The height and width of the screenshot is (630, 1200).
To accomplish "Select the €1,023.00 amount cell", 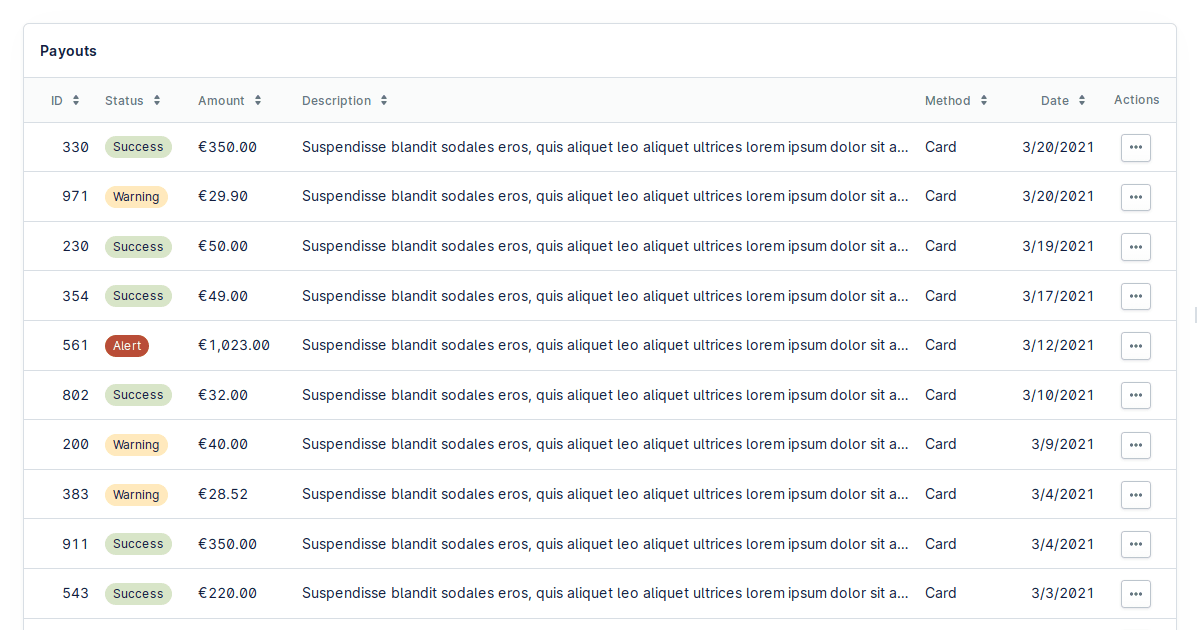I will (x=234, y=346).
